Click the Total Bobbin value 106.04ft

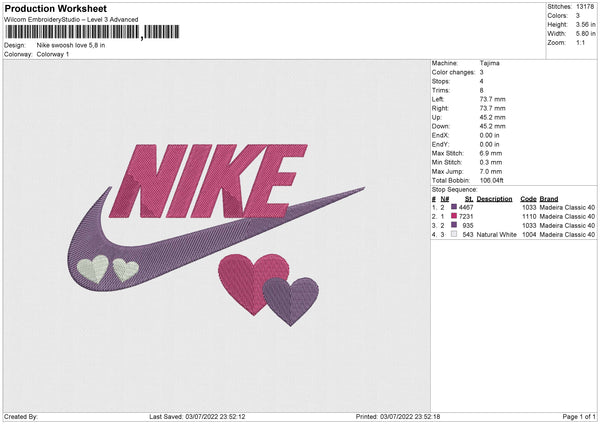492,180
